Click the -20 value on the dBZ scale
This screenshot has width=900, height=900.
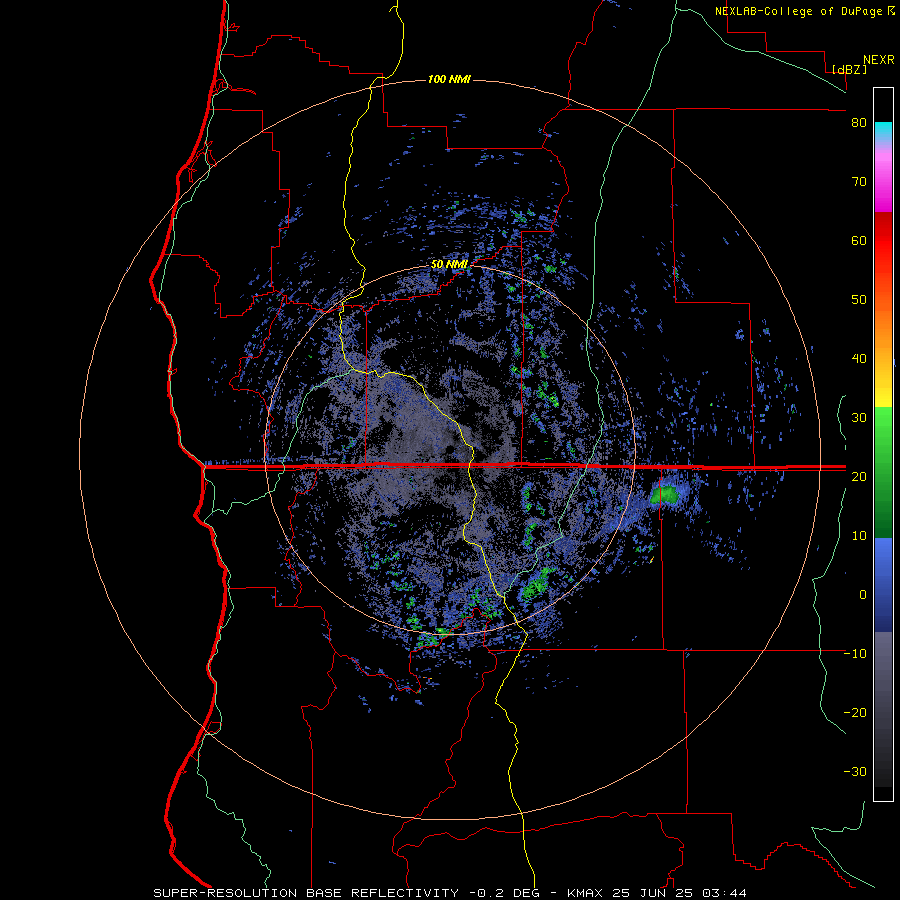pyautogui.click(x=855, y=713)
